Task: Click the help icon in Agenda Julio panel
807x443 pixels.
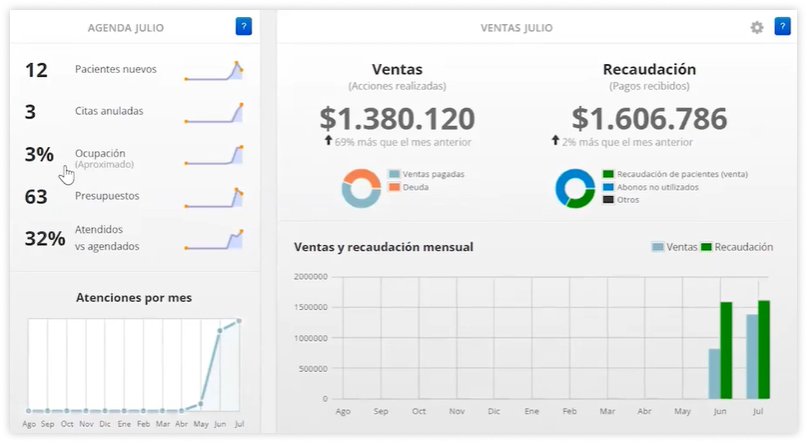Action: [x=244, y=27]
